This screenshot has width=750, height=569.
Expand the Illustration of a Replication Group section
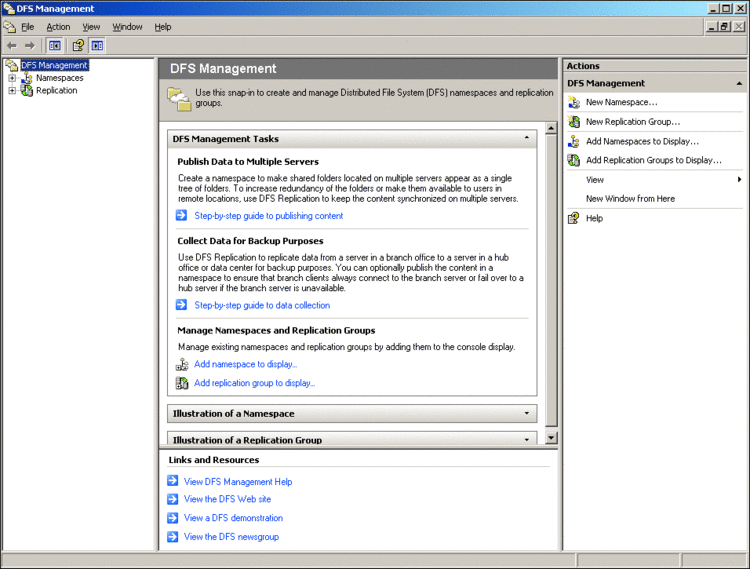click(527, 439)
